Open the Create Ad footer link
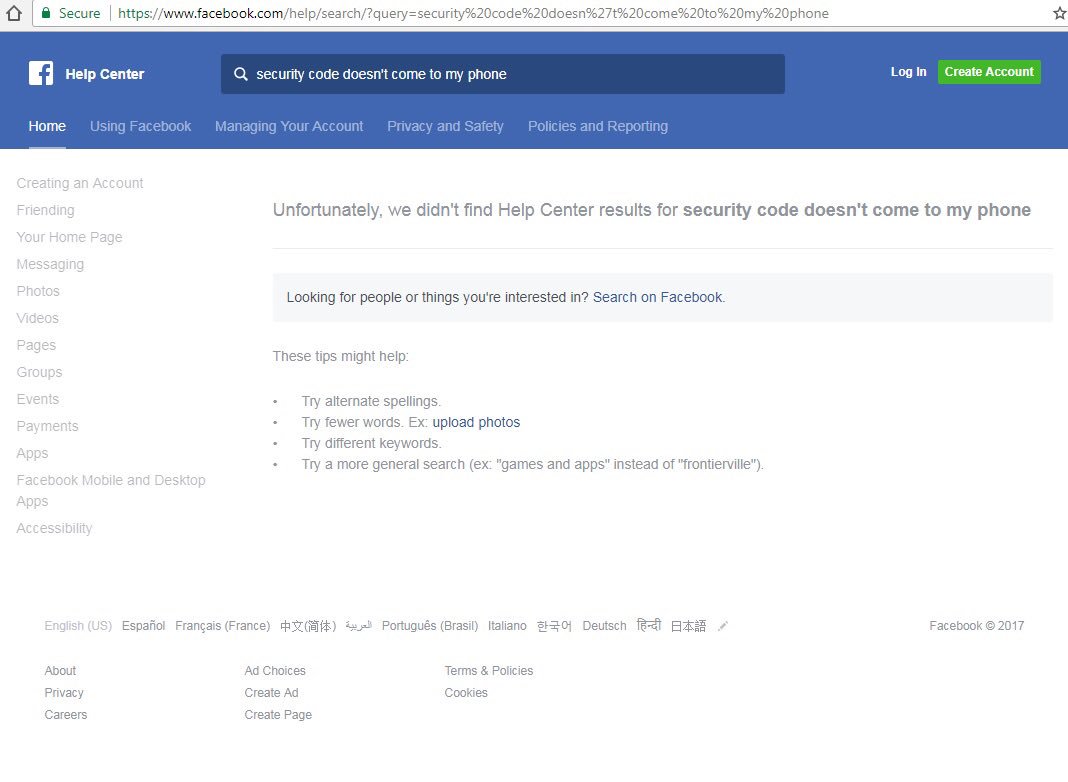This screenshot has width=1068, height=782. point(272,692)
